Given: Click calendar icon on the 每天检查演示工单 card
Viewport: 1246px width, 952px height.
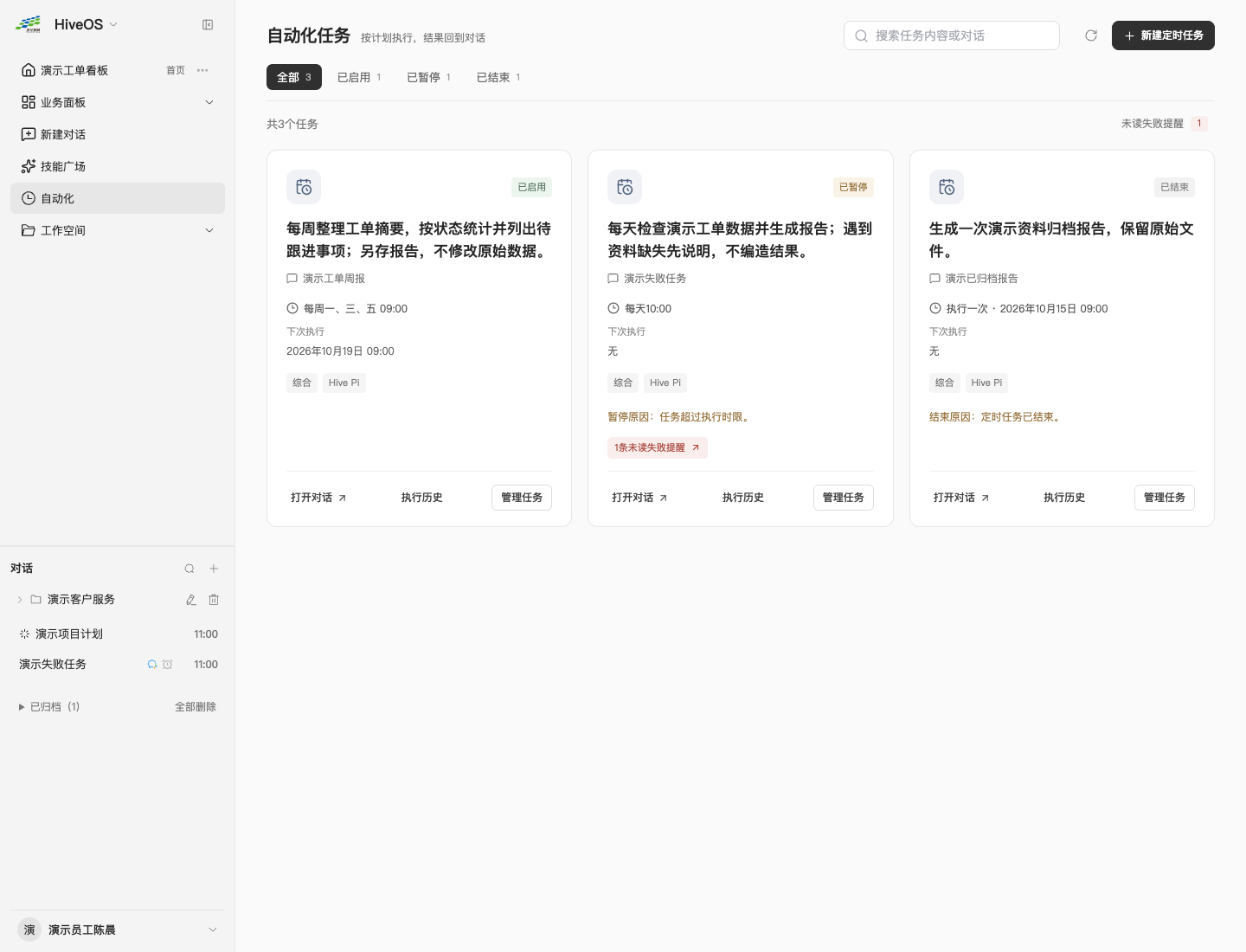Looking at the screenshot, I should pyautogui.click(x=625, y=187).
